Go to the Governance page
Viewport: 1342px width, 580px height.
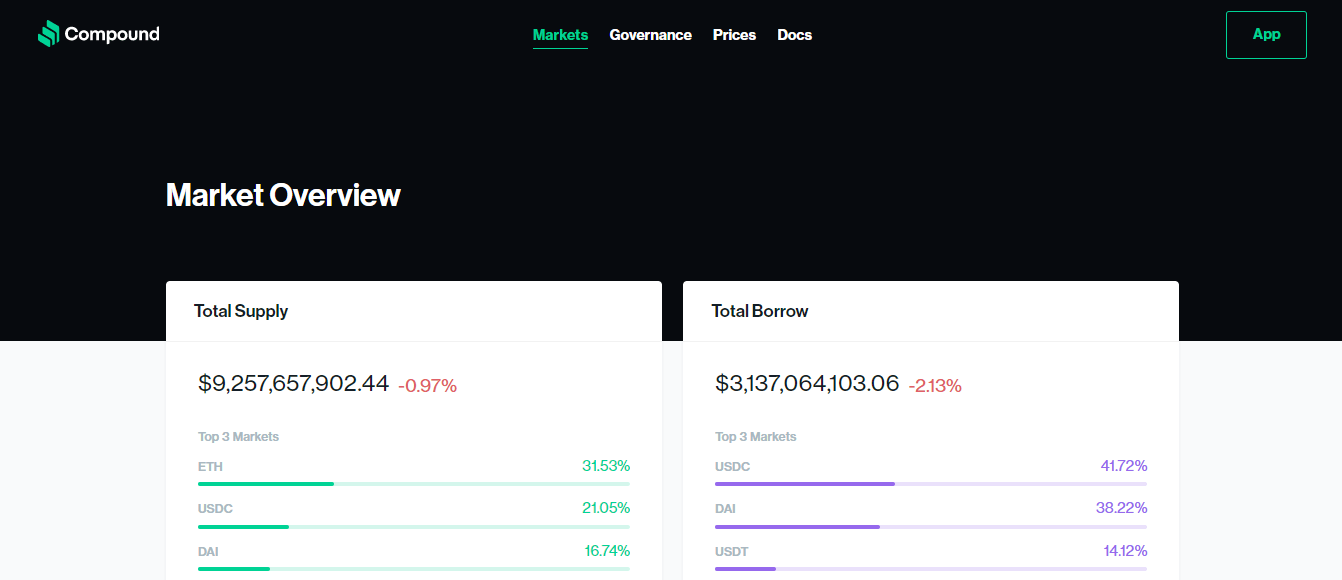[x=650, y=35]
